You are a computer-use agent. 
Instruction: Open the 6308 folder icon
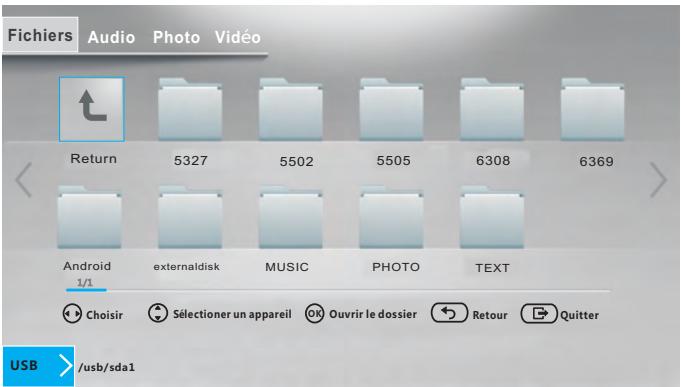pyautogui.click(x=492, y=109)
